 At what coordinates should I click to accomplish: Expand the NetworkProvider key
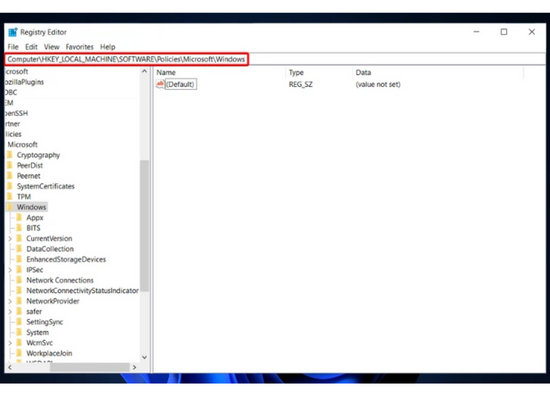(10, 301)
